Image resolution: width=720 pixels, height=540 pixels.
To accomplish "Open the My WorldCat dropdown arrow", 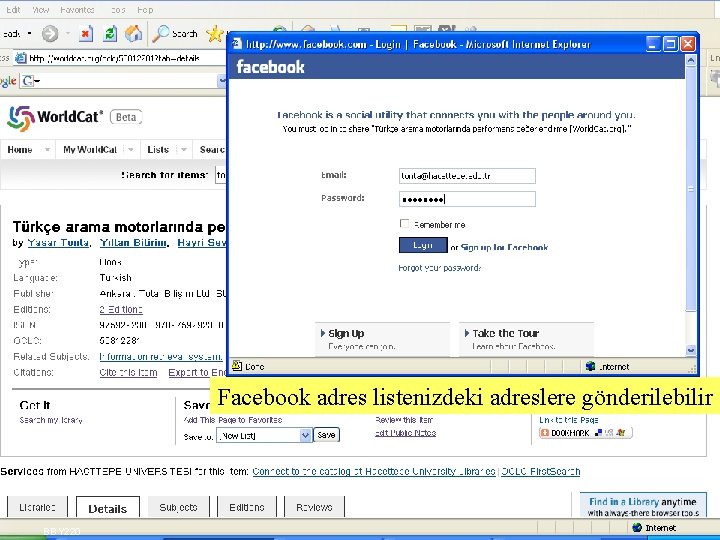I will tap(131, 150).
